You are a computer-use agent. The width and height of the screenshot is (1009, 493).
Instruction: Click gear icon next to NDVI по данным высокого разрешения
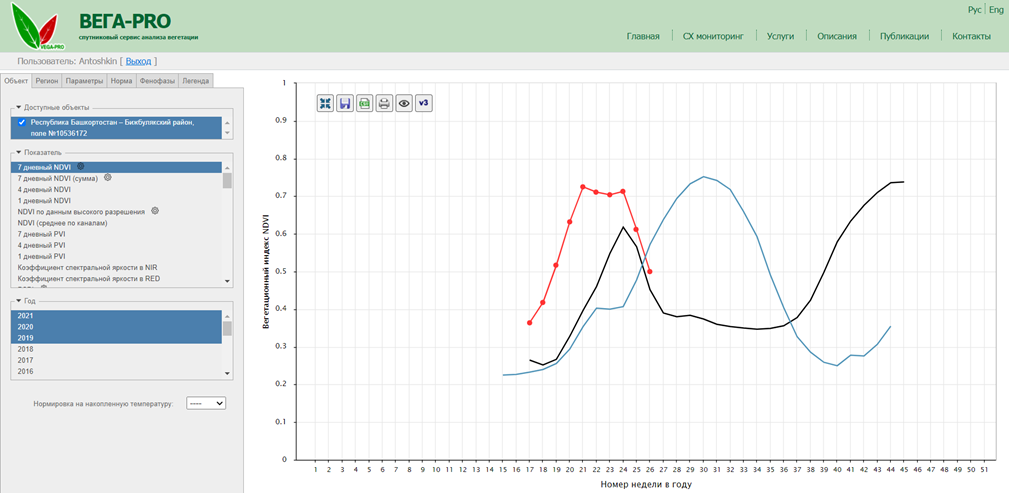point(155,211)
